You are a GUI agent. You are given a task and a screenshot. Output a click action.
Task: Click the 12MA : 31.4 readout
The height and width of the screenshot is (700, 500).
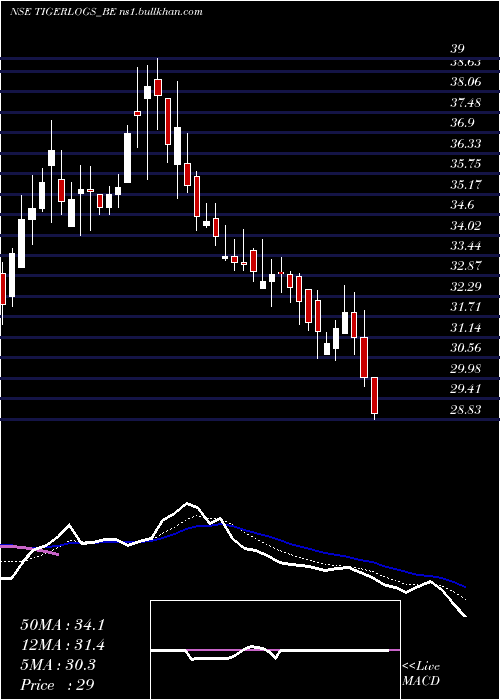[x=62, y=645]
